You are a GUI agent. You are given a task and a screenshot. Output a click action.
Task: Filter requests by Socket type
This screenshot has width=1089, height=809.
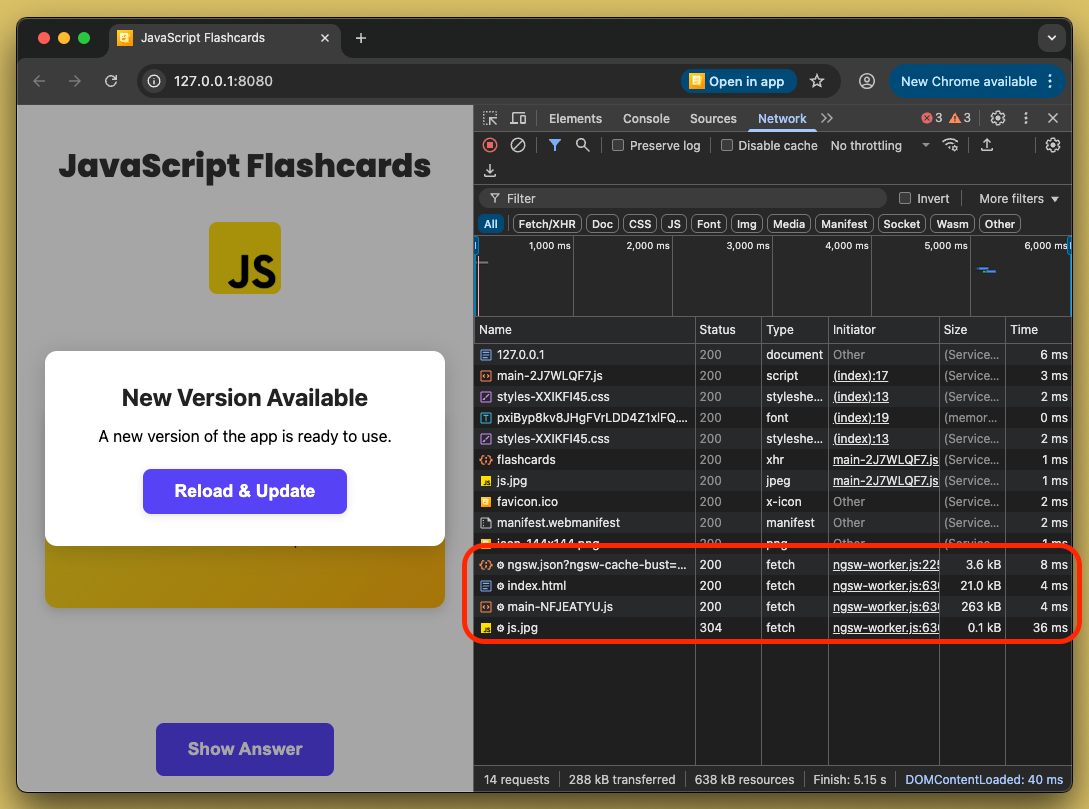coord(901,224)
